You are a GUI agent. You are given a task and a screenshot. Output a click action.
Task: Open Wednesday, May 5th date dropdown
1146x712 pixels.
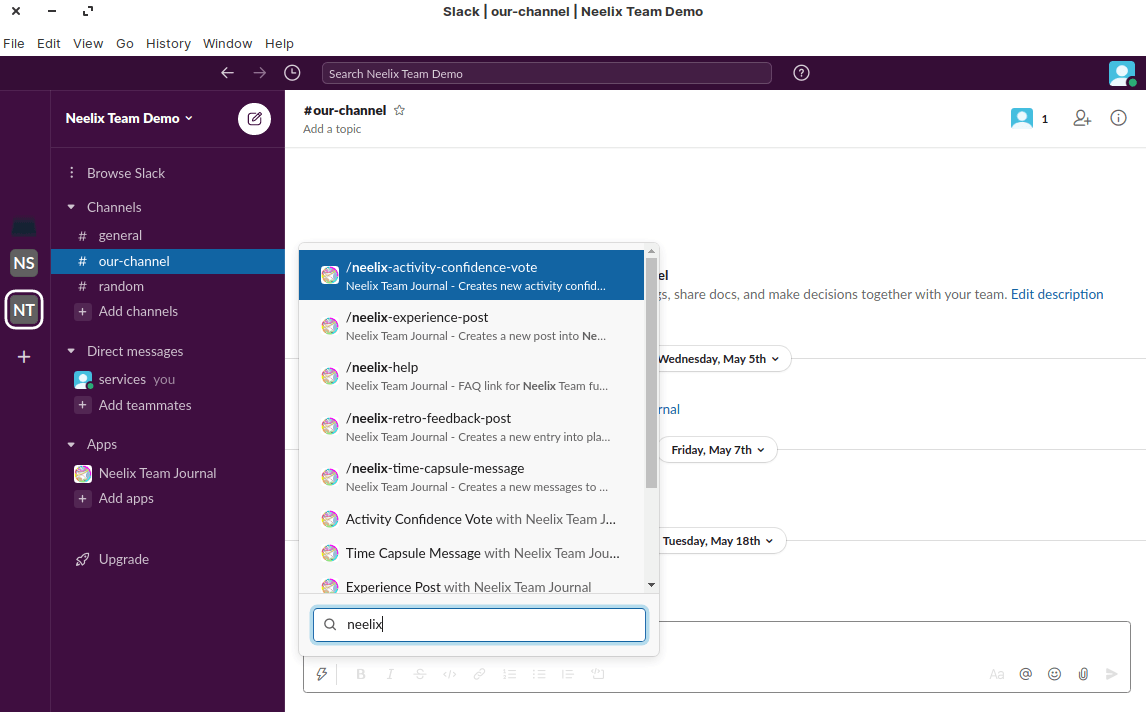pyautogui.click(x=718, y=359)
